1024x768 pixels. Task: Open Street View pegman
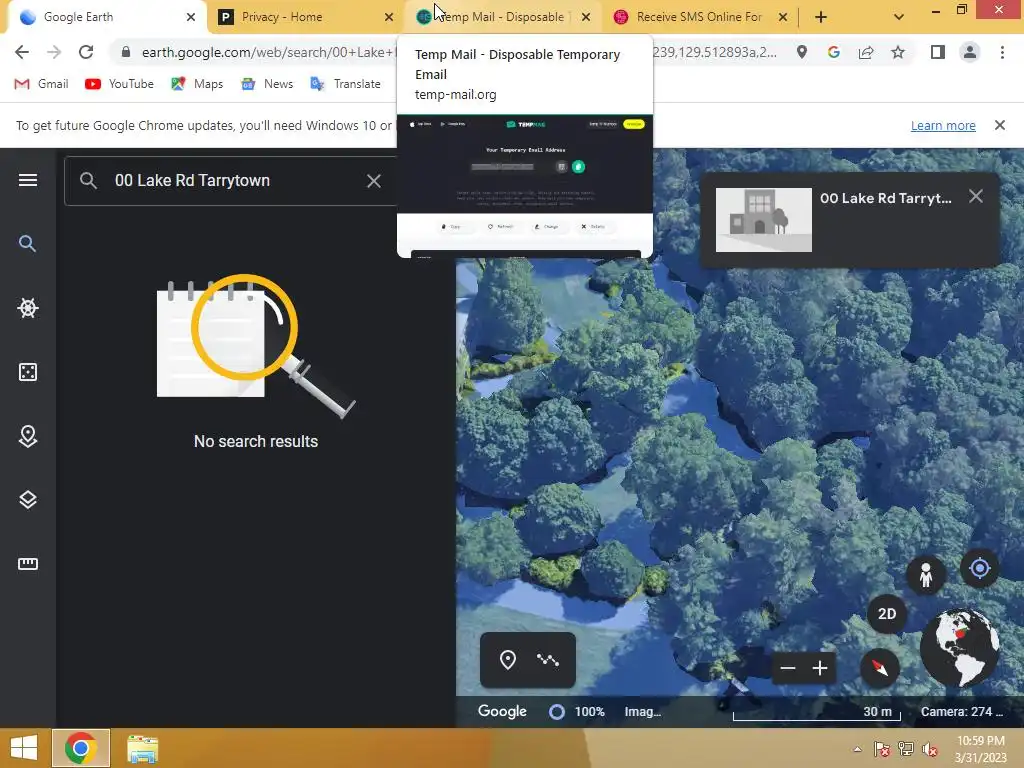(925, 575)
